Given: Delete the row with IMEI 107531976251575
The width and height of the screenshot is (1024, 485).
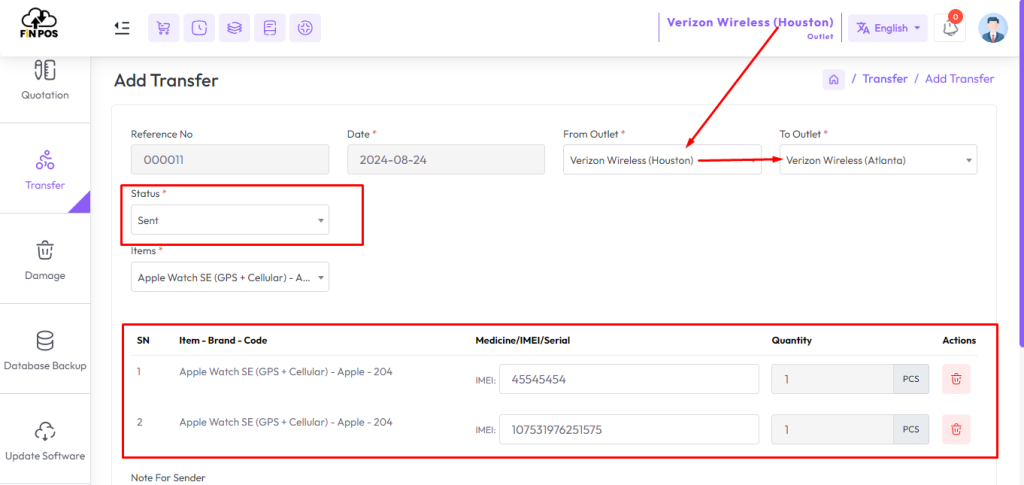Looking at the screenshot, I should click(956, 430).
